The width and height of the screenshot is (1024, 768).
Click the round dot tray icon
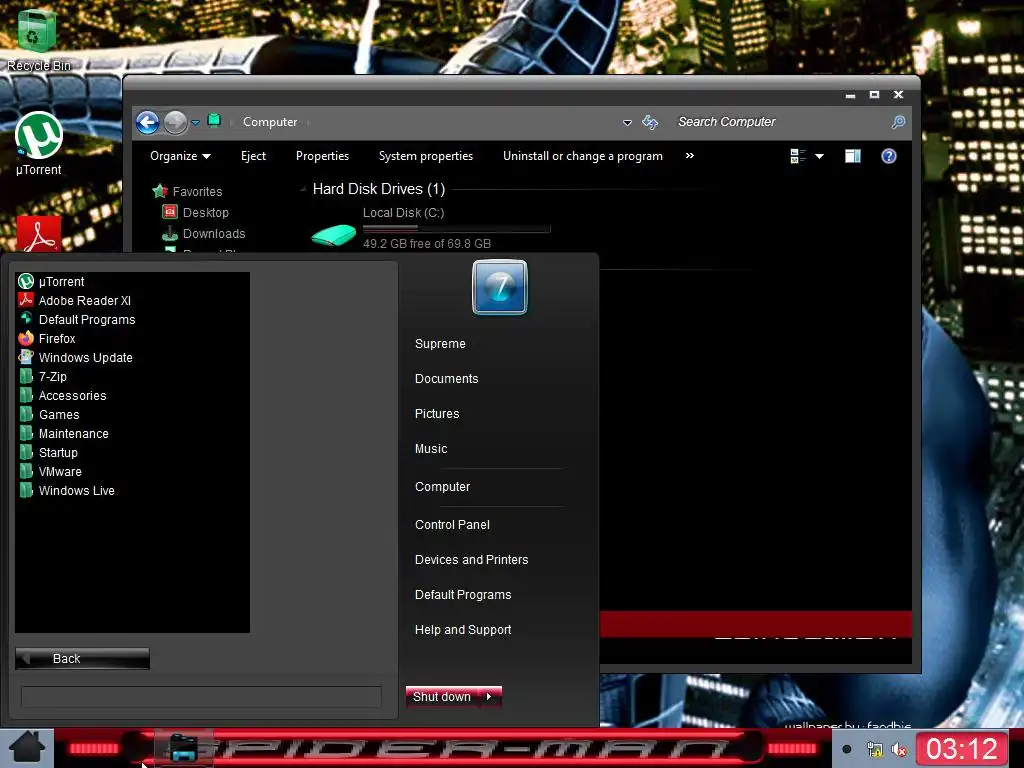(x=846, y=749)
